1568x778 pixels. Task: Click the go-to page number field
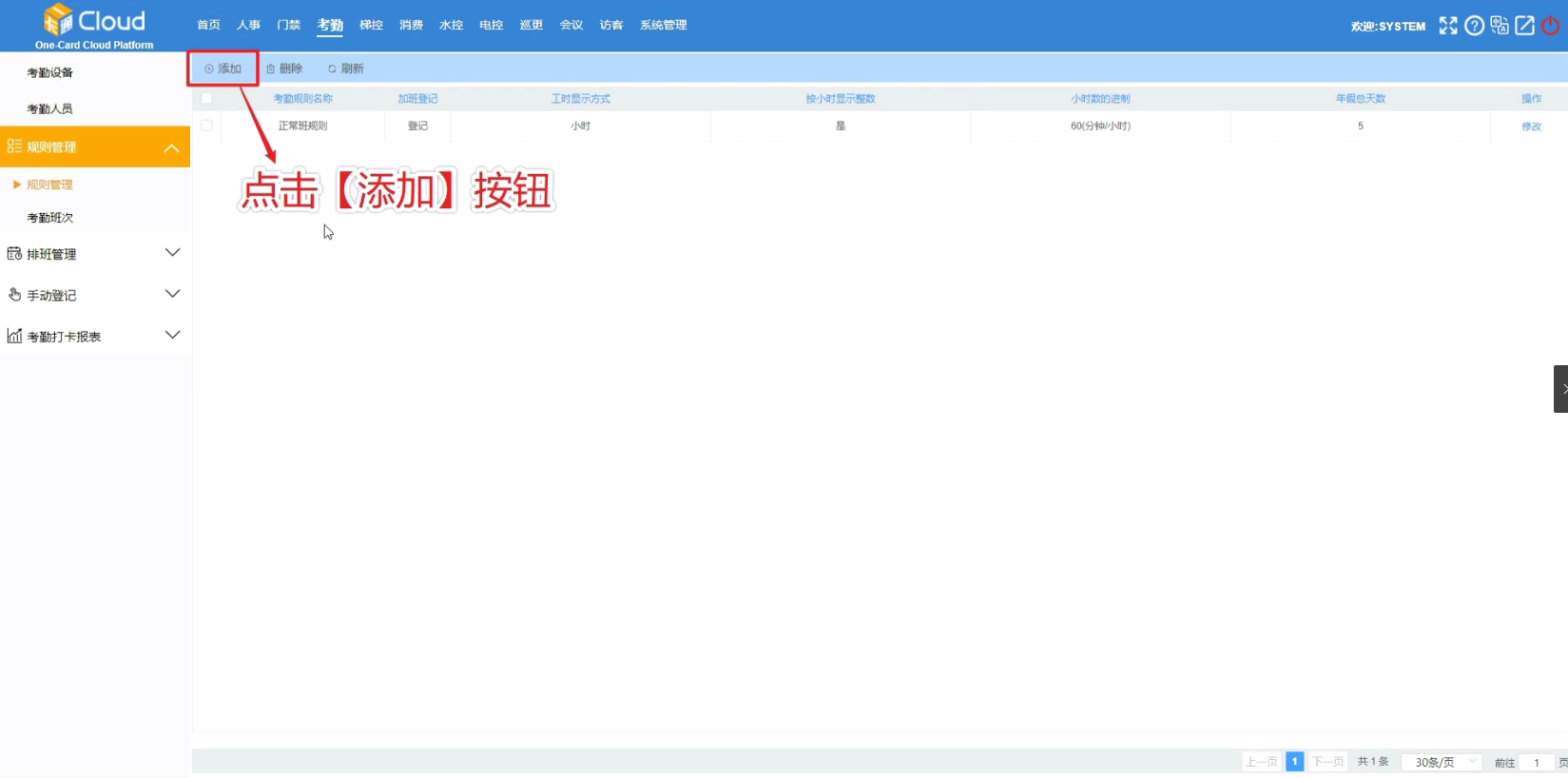pyautogui.click(x=1536, y=762)
